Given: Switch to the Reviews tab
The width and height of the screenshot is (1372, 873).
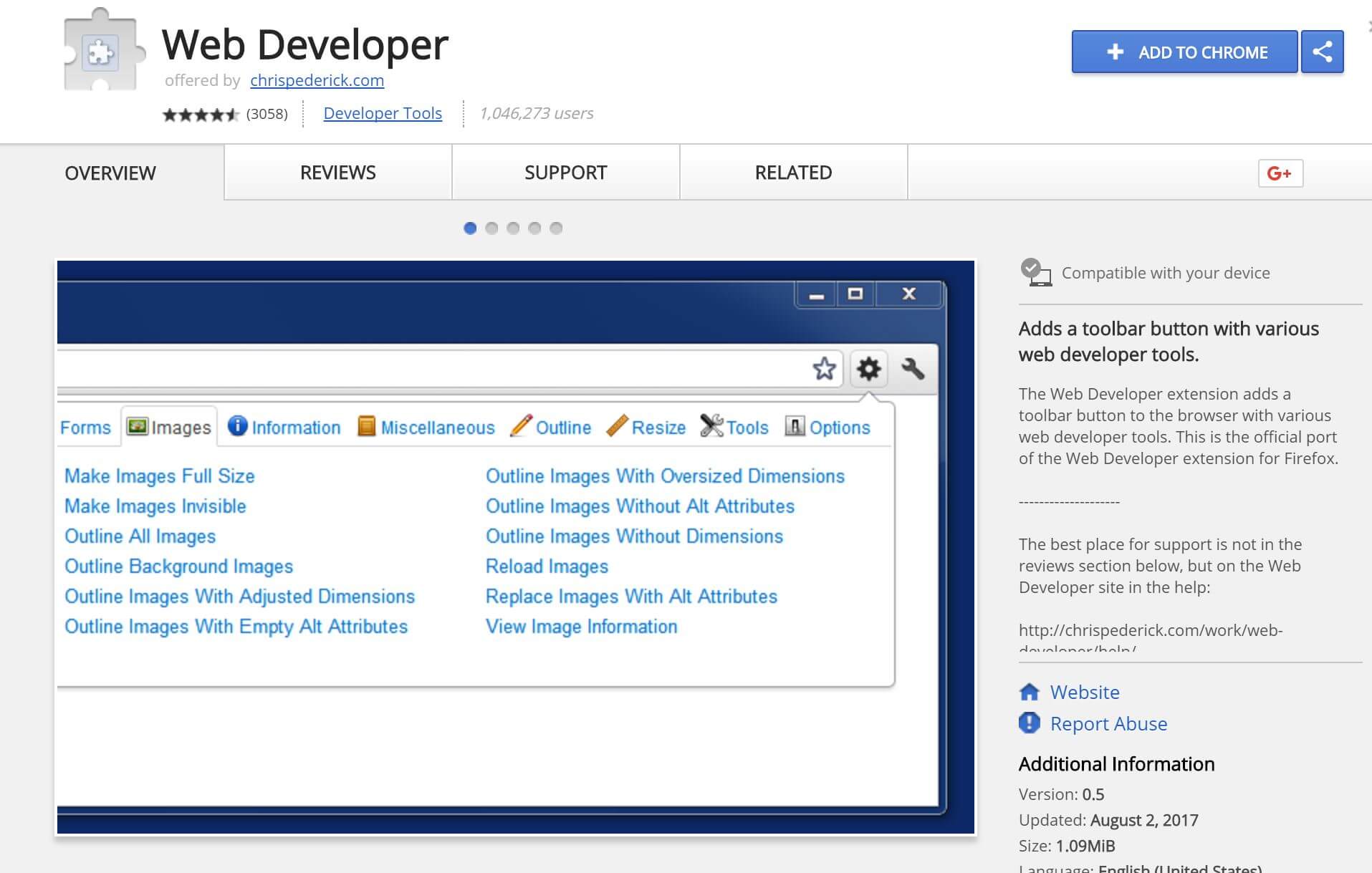Looking at the screenshot, I should [x=337, y=173].
